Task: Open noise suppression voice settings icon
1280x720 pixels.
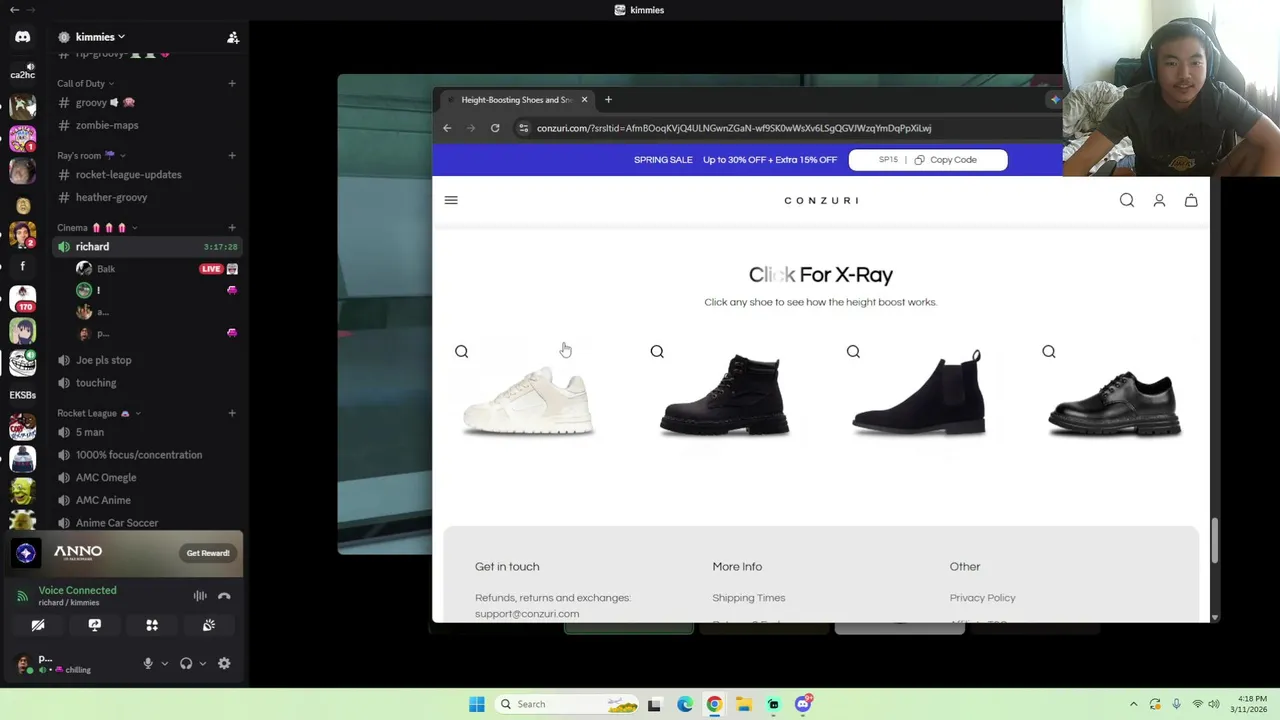Action: (x=200, y=596)
